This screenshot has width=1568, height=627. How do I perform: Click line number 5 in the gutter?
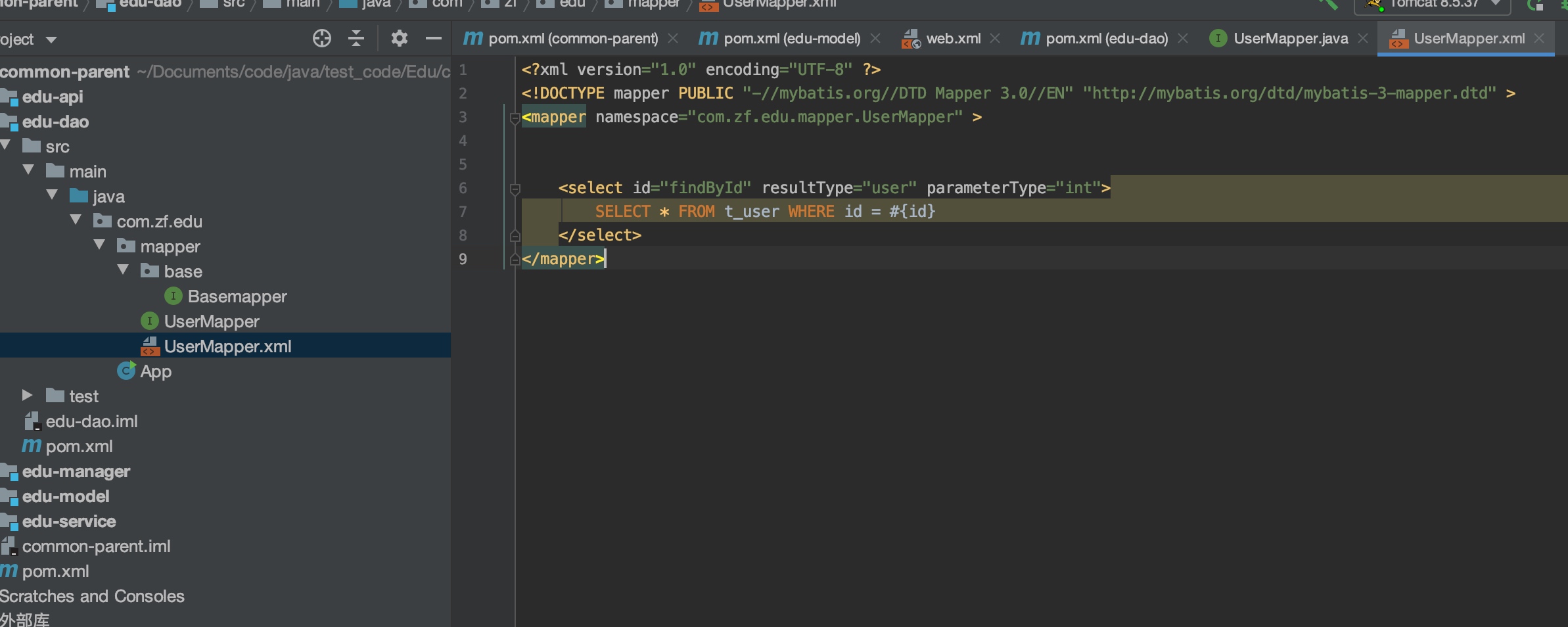pos(463,164)
